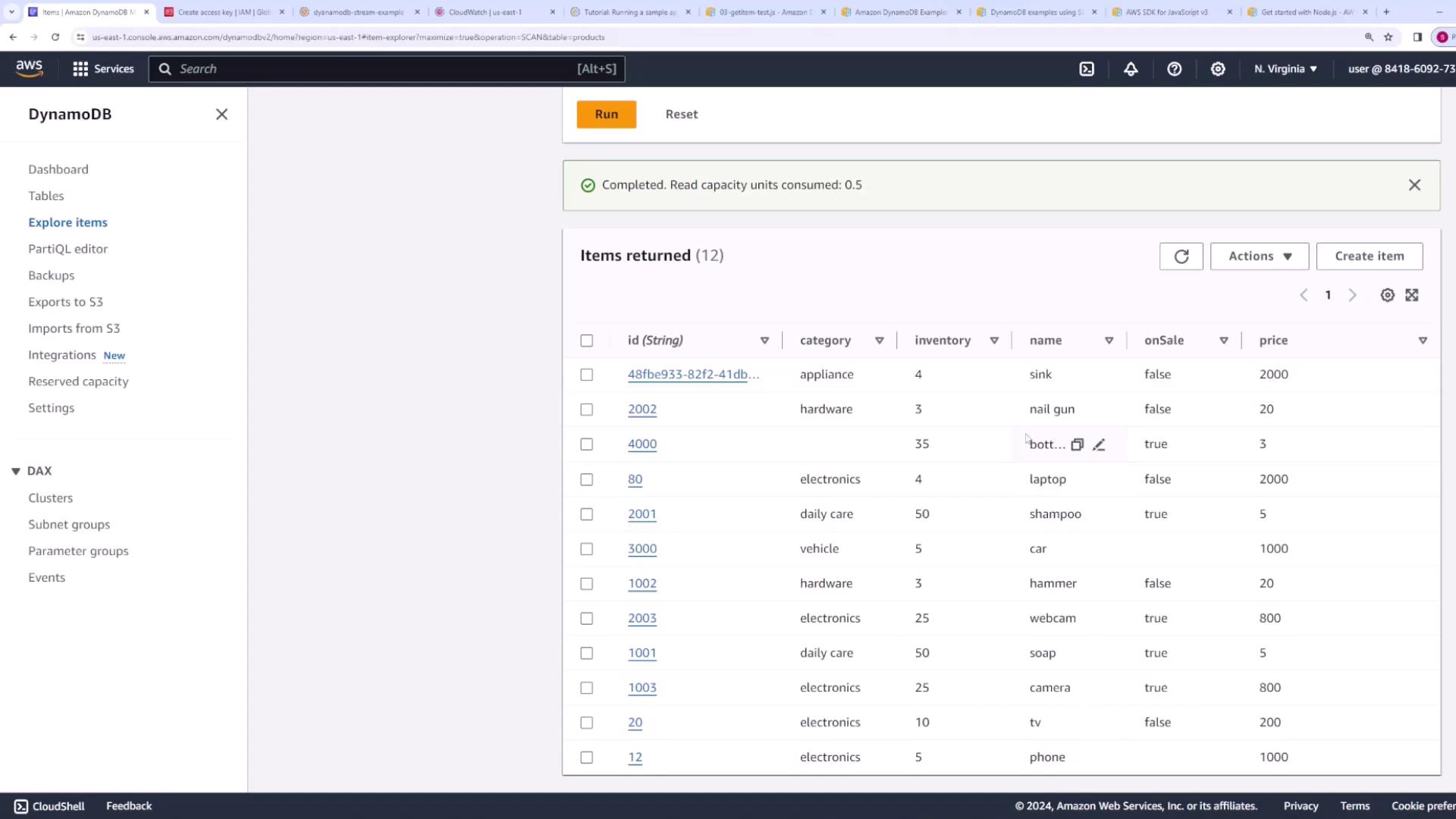Expand results table to full screen

[1411, 296]
